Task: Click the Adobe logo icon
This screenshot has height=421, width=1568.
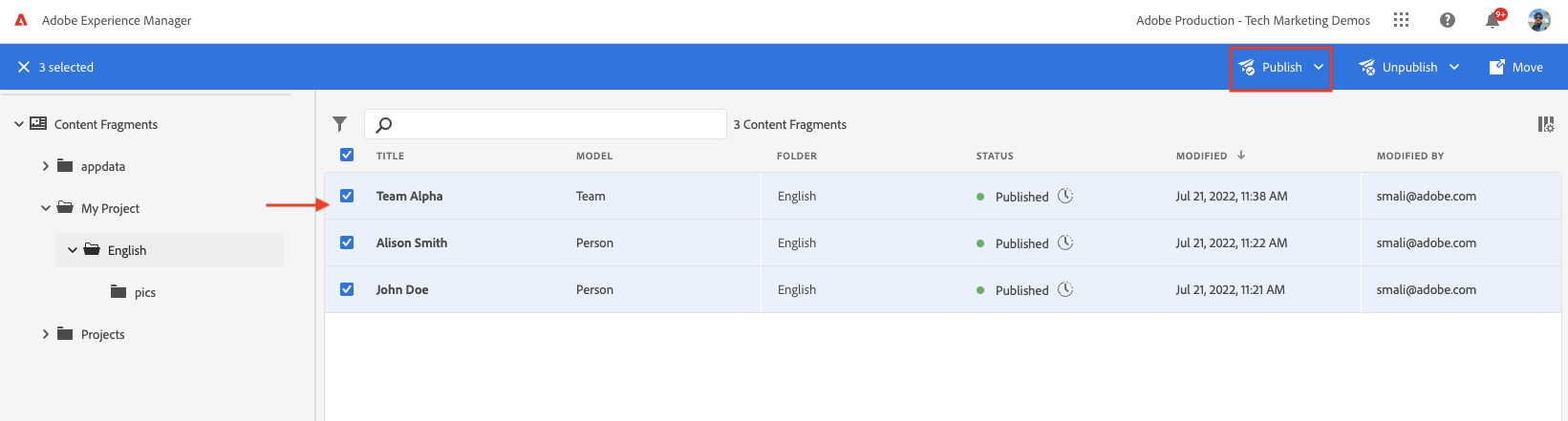Action: click(21, 20)
